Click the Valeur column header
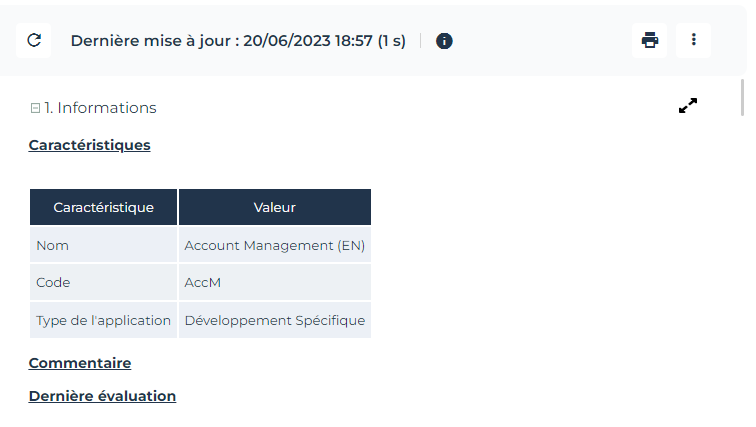This screenshot has height=427, width=756. click(x=275, y=207)
